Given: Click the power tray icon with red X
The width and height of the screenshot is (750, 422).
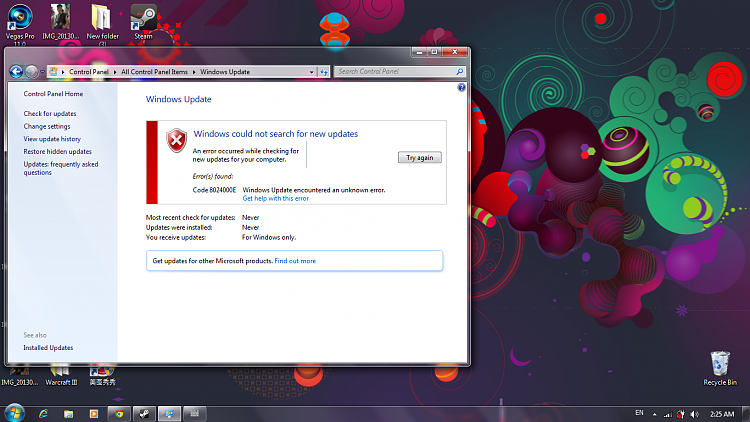Looking at the screenshot, I should pyautogui.click(x=681, y=414).
